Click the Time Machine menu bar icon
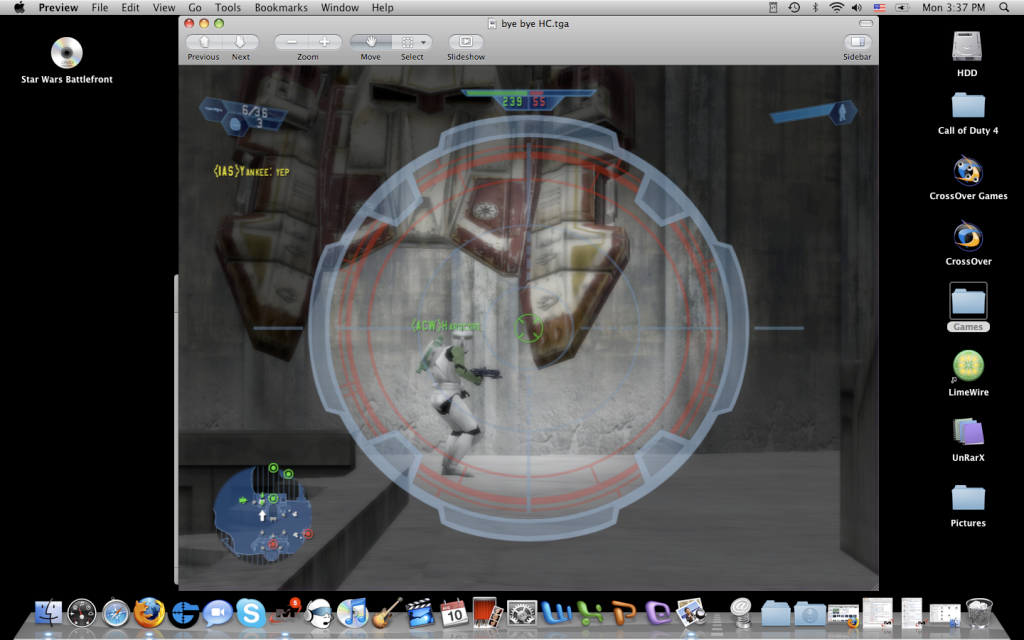1024x640 pixels. [x=794, y=8]
